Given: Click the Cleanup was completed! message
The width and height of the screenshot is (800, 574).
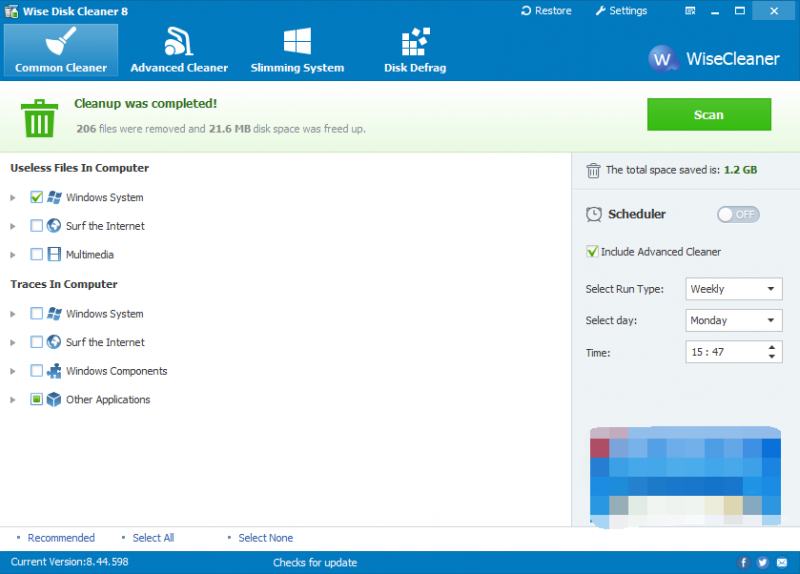Looking at the screenshot, I should tap(145, 104).
